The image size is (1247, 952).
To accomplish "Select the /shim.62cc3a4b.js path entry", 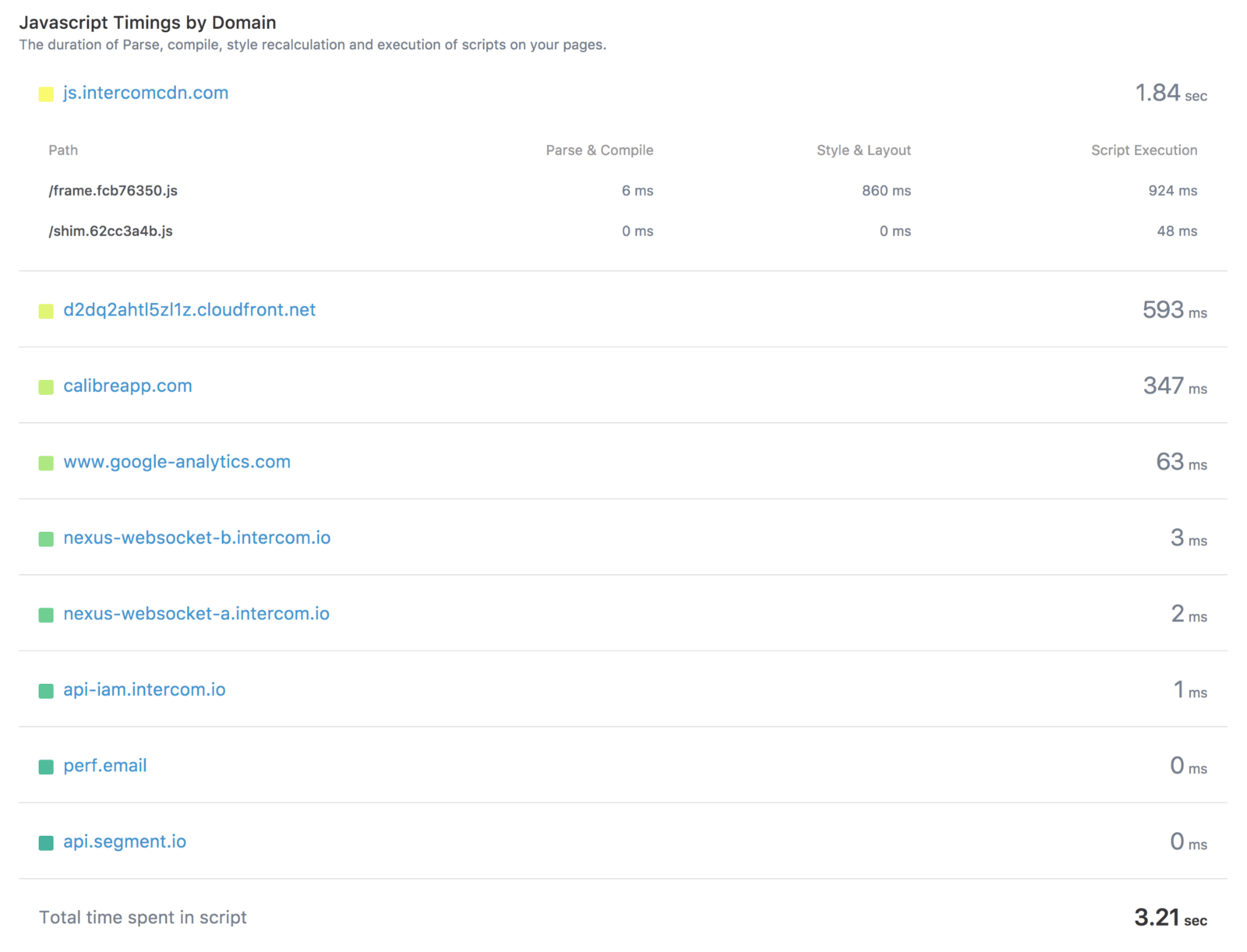I will tap(110, 231).
